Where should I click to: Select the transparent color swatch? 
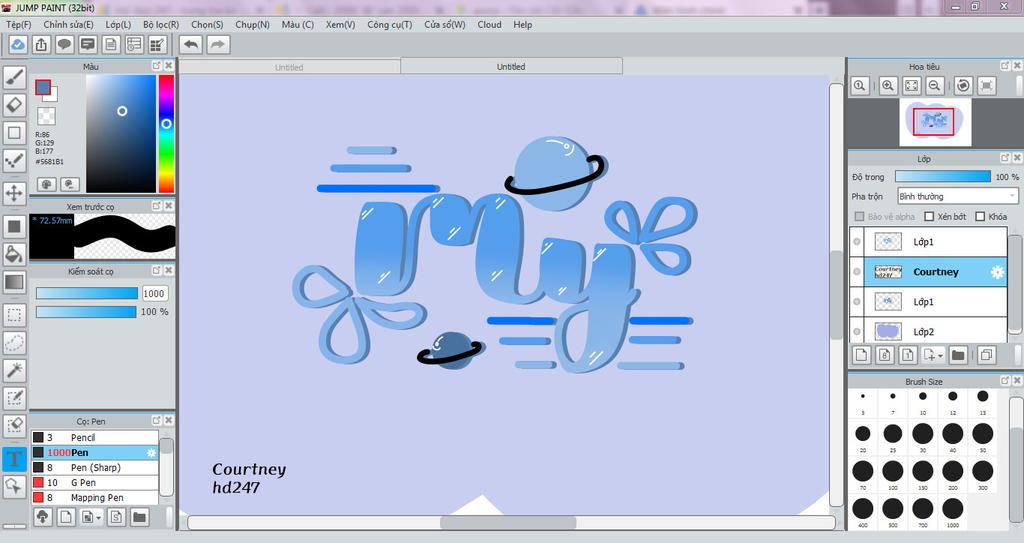pos(46,116)
